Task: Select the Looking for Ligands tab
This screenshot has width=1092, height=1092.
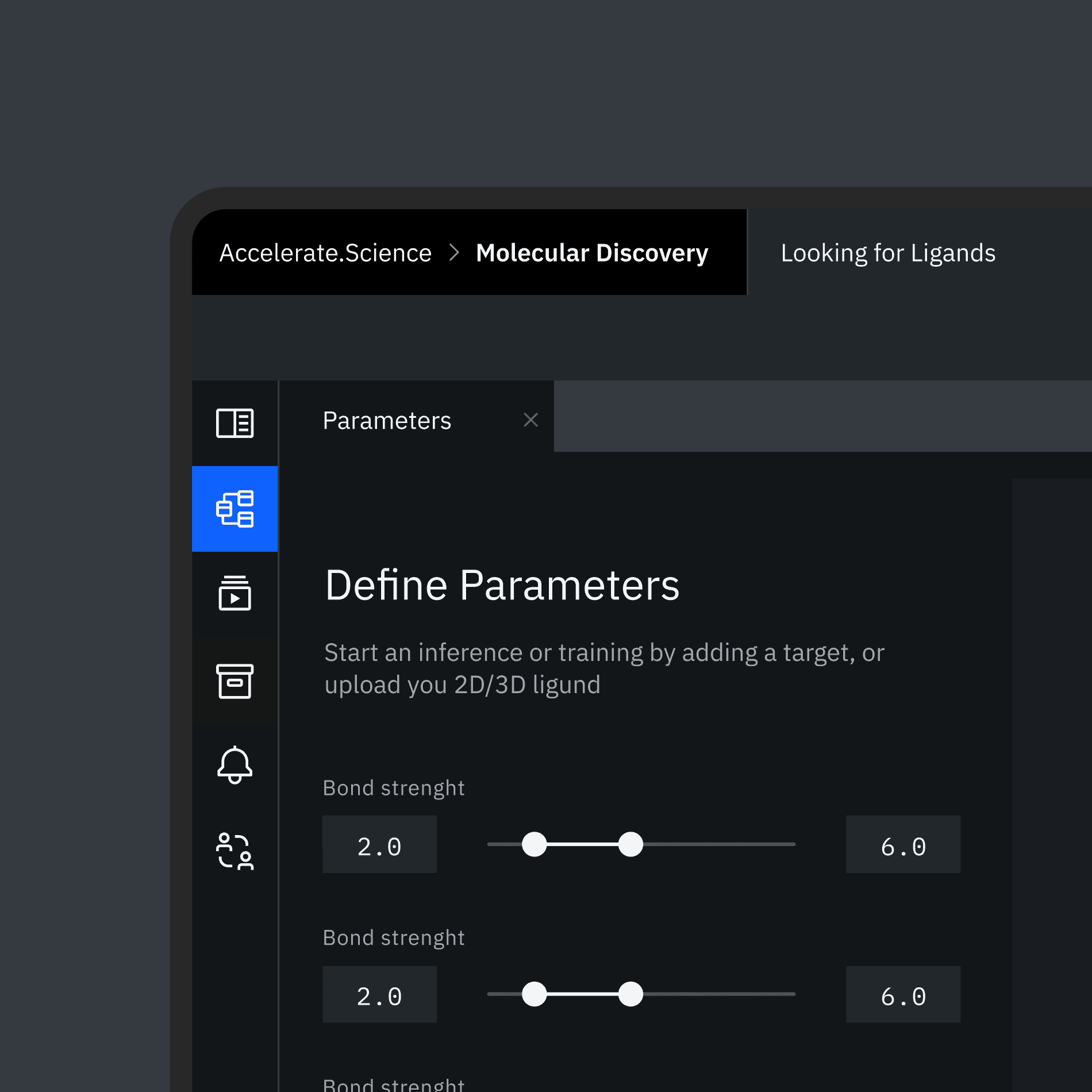Action: tap(888, 253)
